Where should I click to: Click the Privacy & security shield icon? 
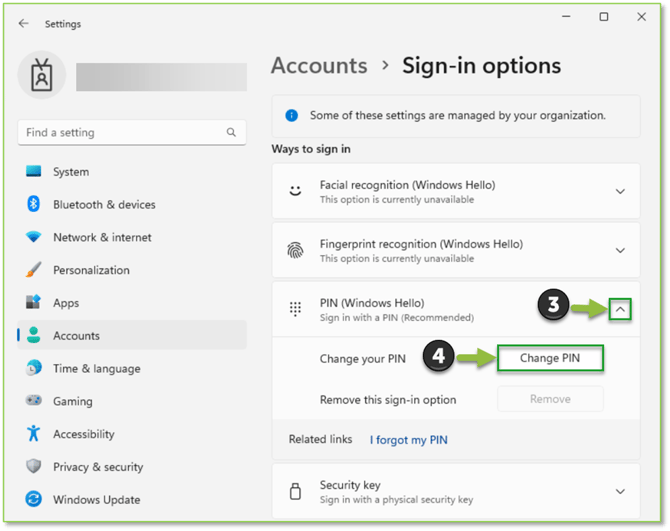tap(34, 466)
